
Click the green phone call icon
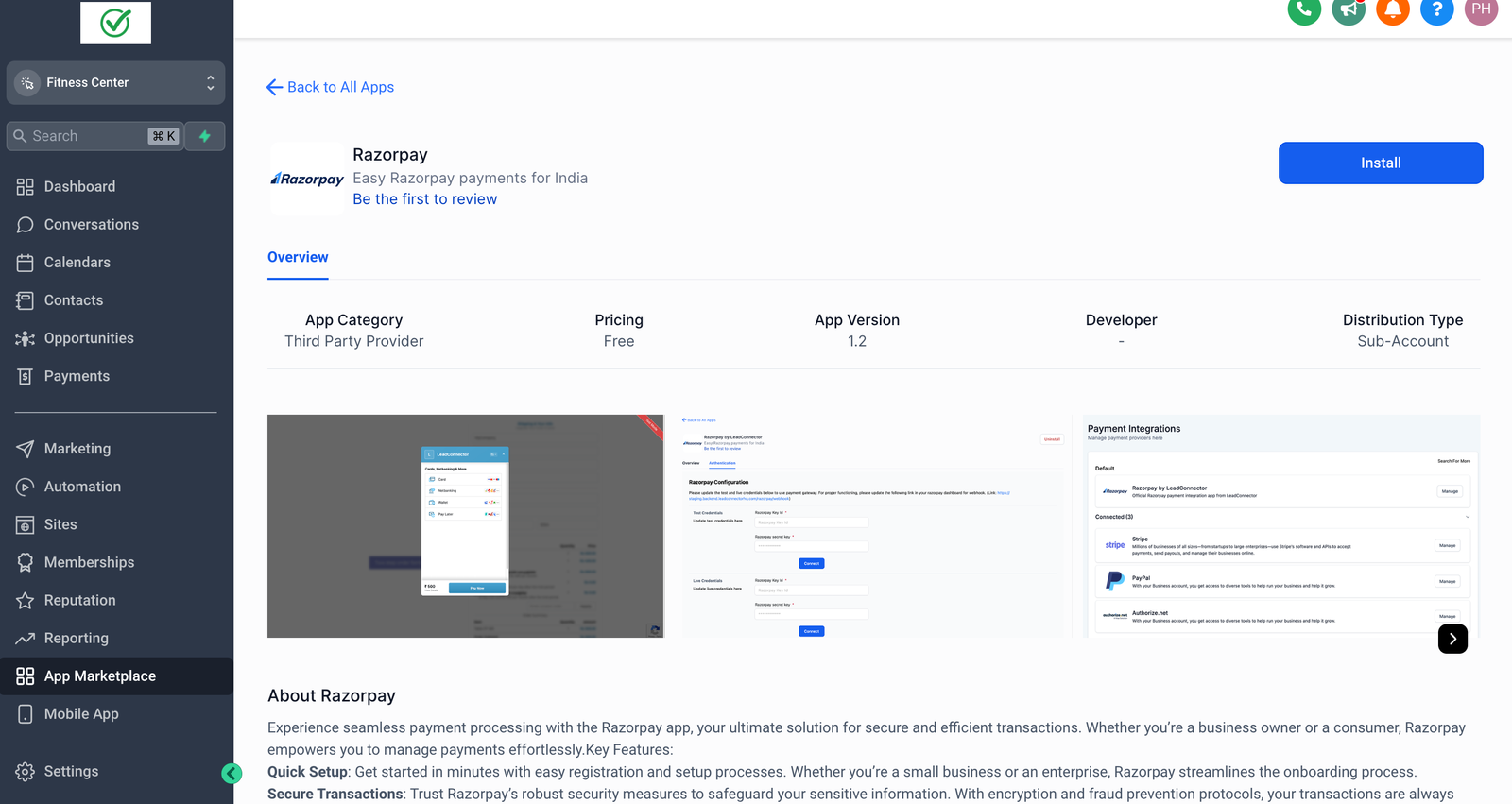click(1304, 10)
